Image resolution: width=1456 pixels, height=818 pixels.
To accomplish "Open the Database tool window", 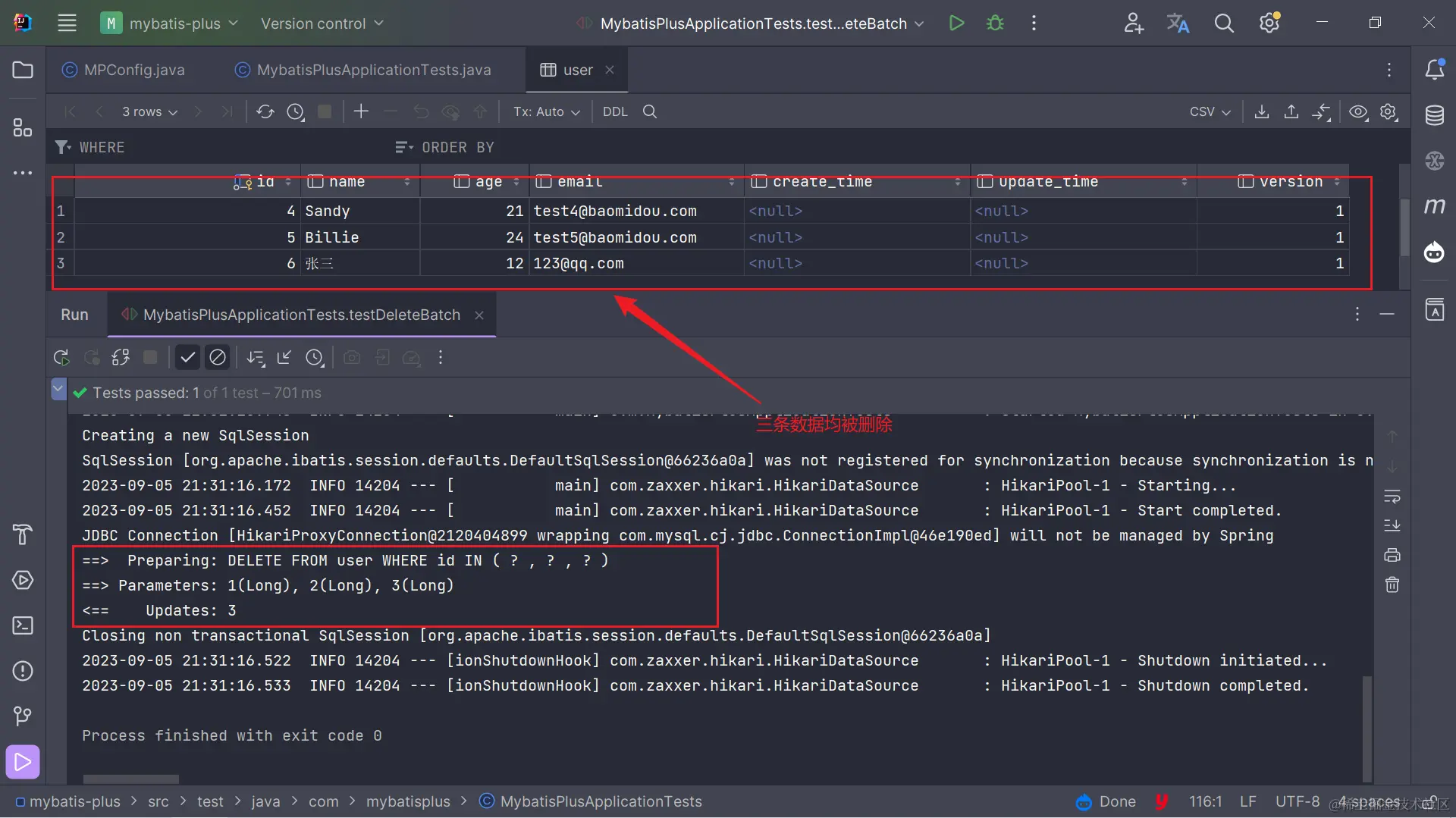I will (1434, 115).
